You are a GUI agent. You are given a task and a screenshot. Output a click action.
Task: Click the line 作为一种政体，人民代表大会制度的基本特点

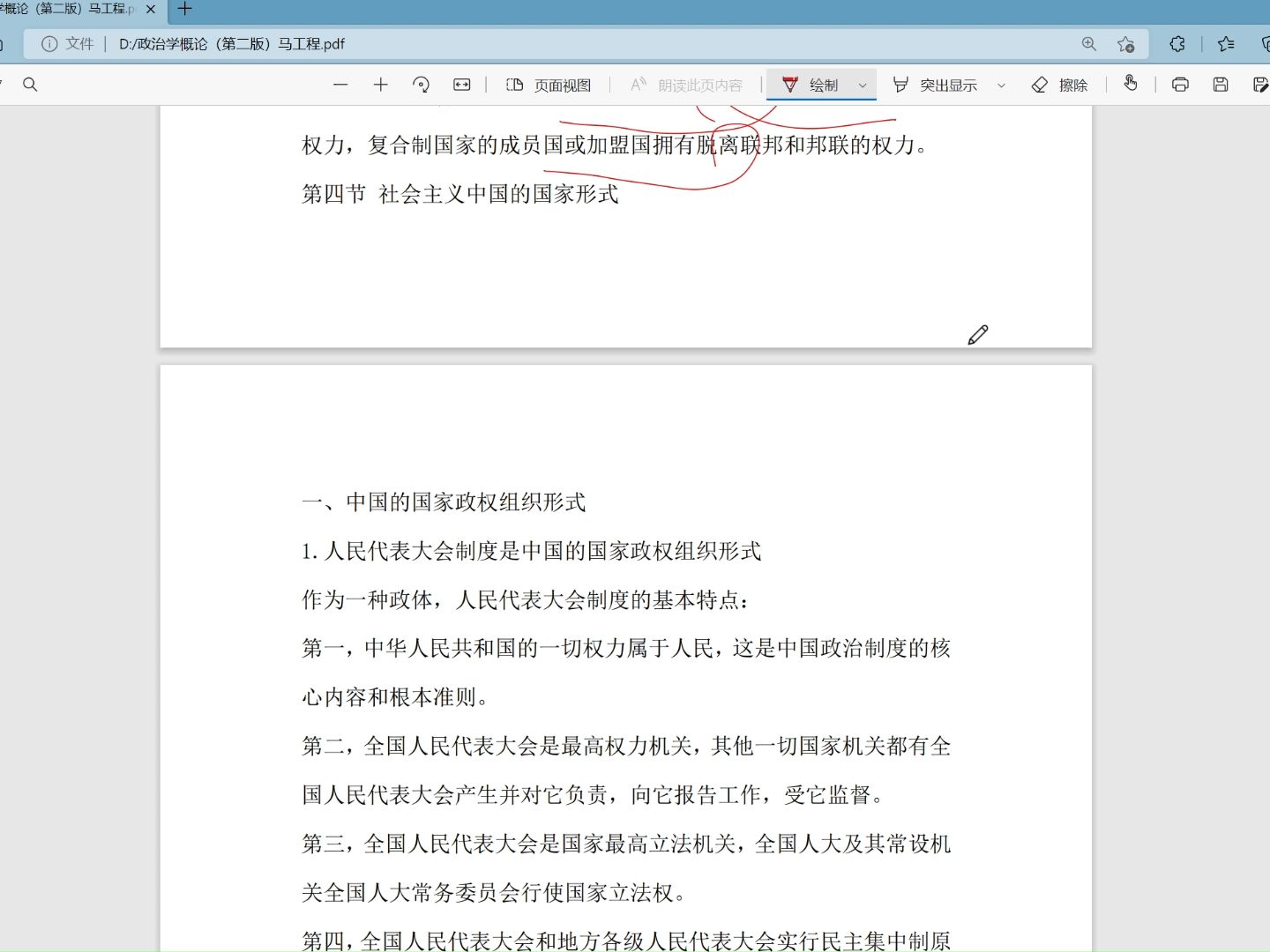click(x=527, y=600)
